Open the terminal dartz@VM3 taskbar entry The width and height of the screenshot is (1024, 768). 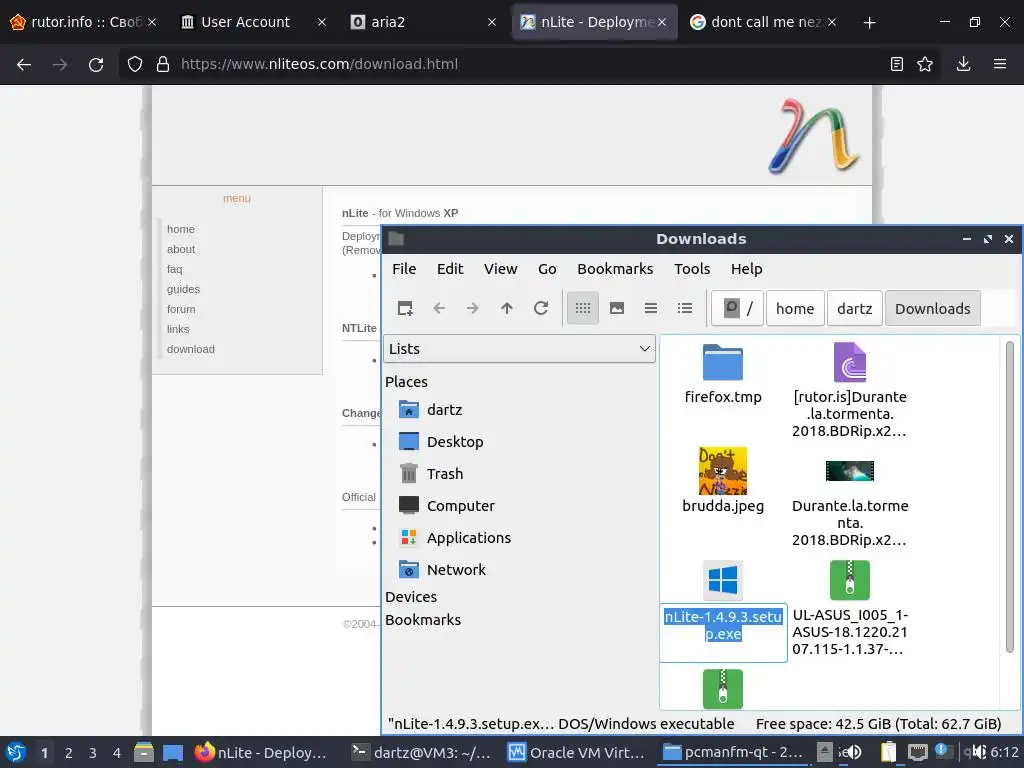[422, 753]
